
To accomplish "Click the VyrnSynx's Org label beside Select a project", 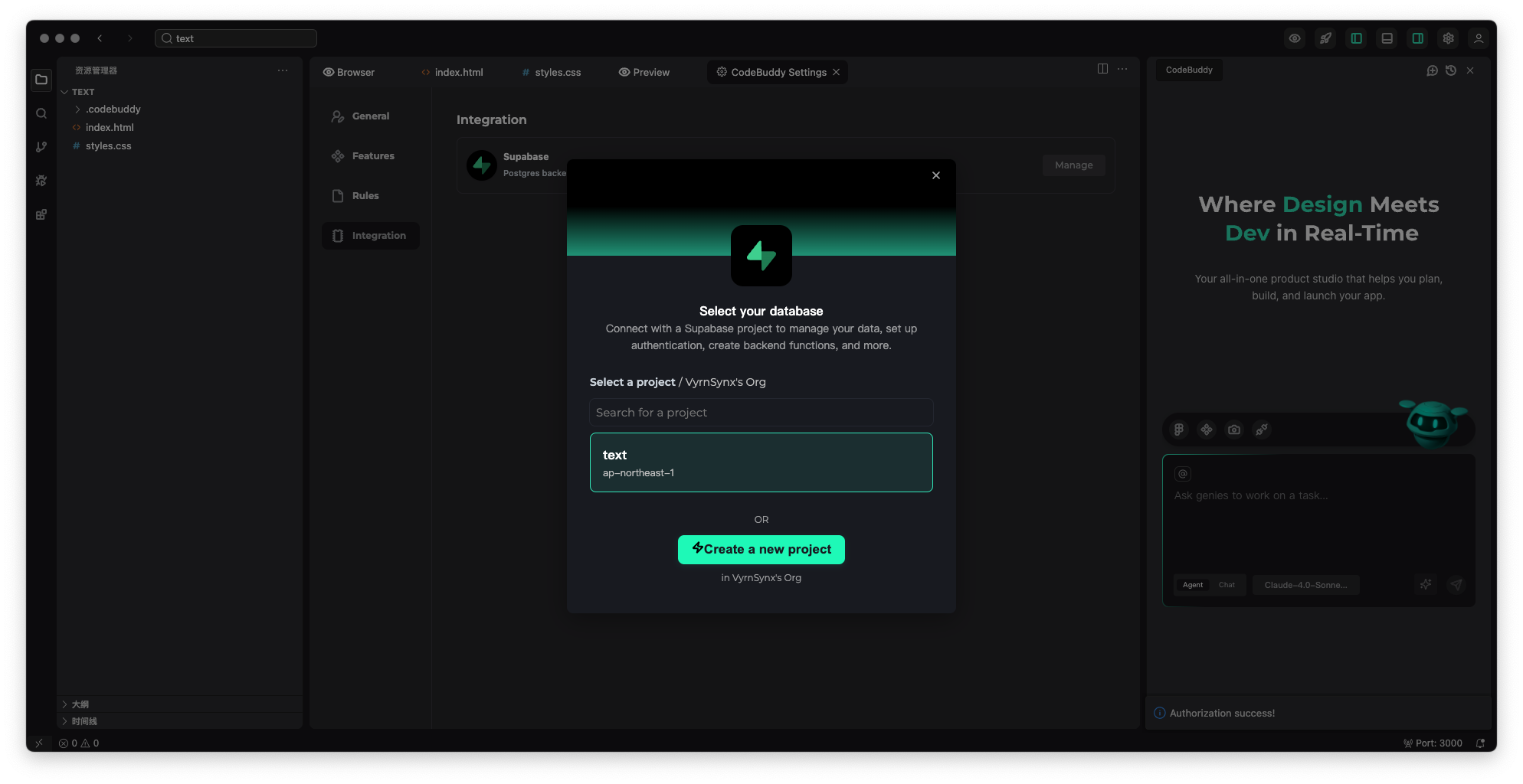I will pyautogui.click(x=725, y=382).
